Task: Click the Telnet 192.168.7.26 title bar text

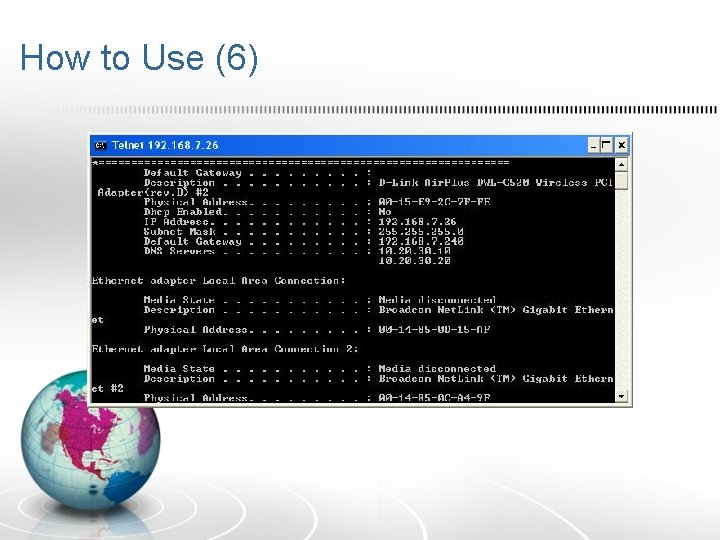Action: click(x=165, y=146)
